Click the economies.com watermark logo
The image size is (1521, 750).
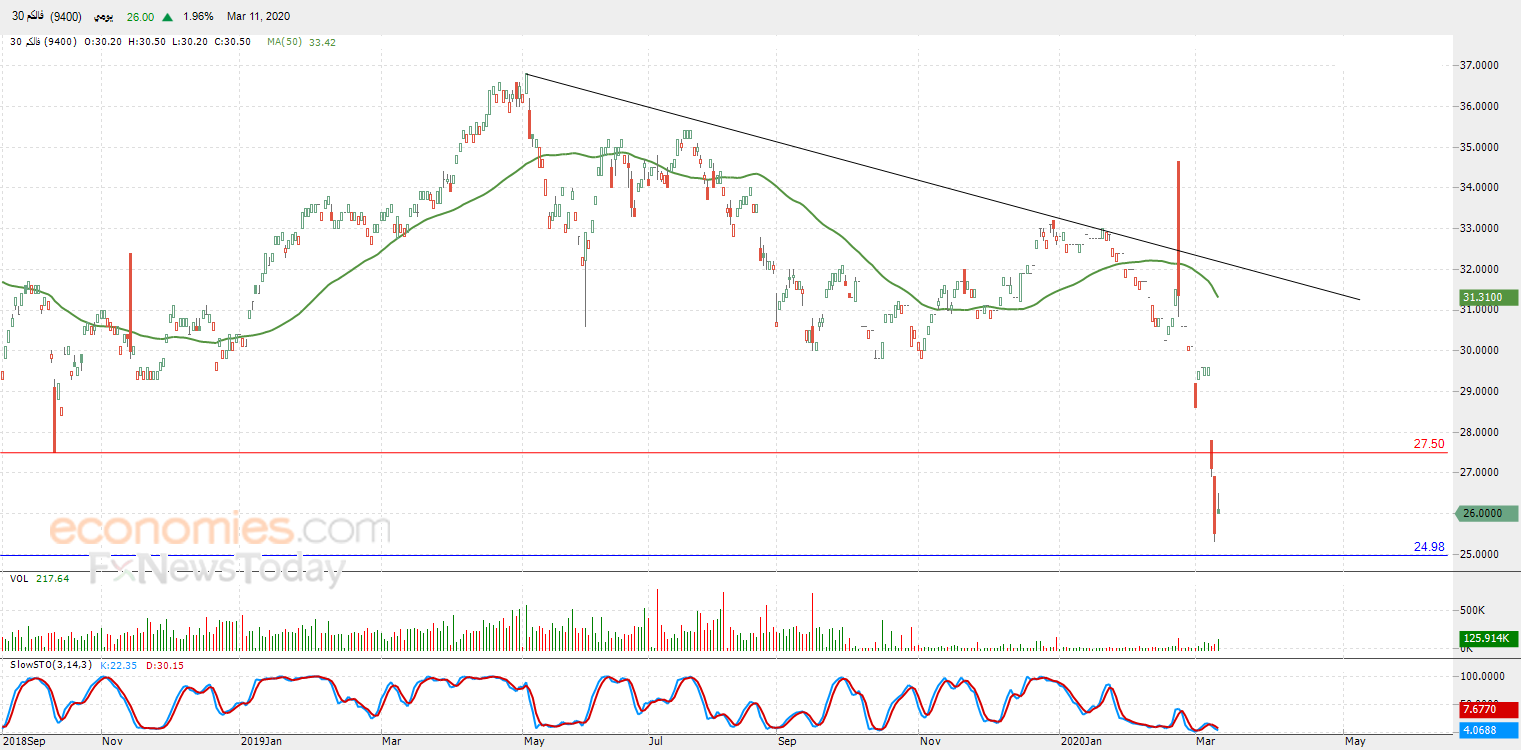(220, 528)
